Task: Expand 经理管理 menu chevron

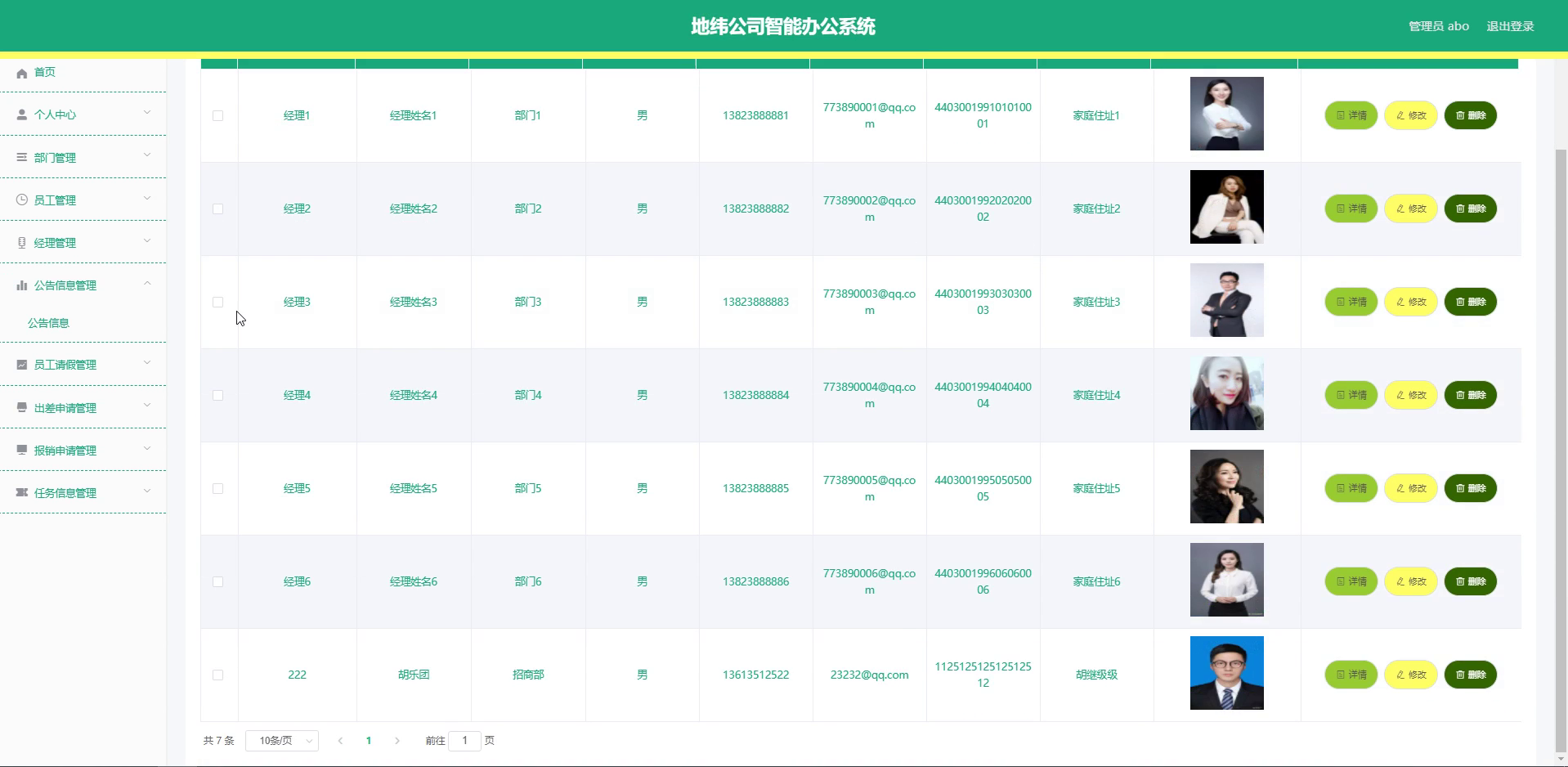Action: 147,240
